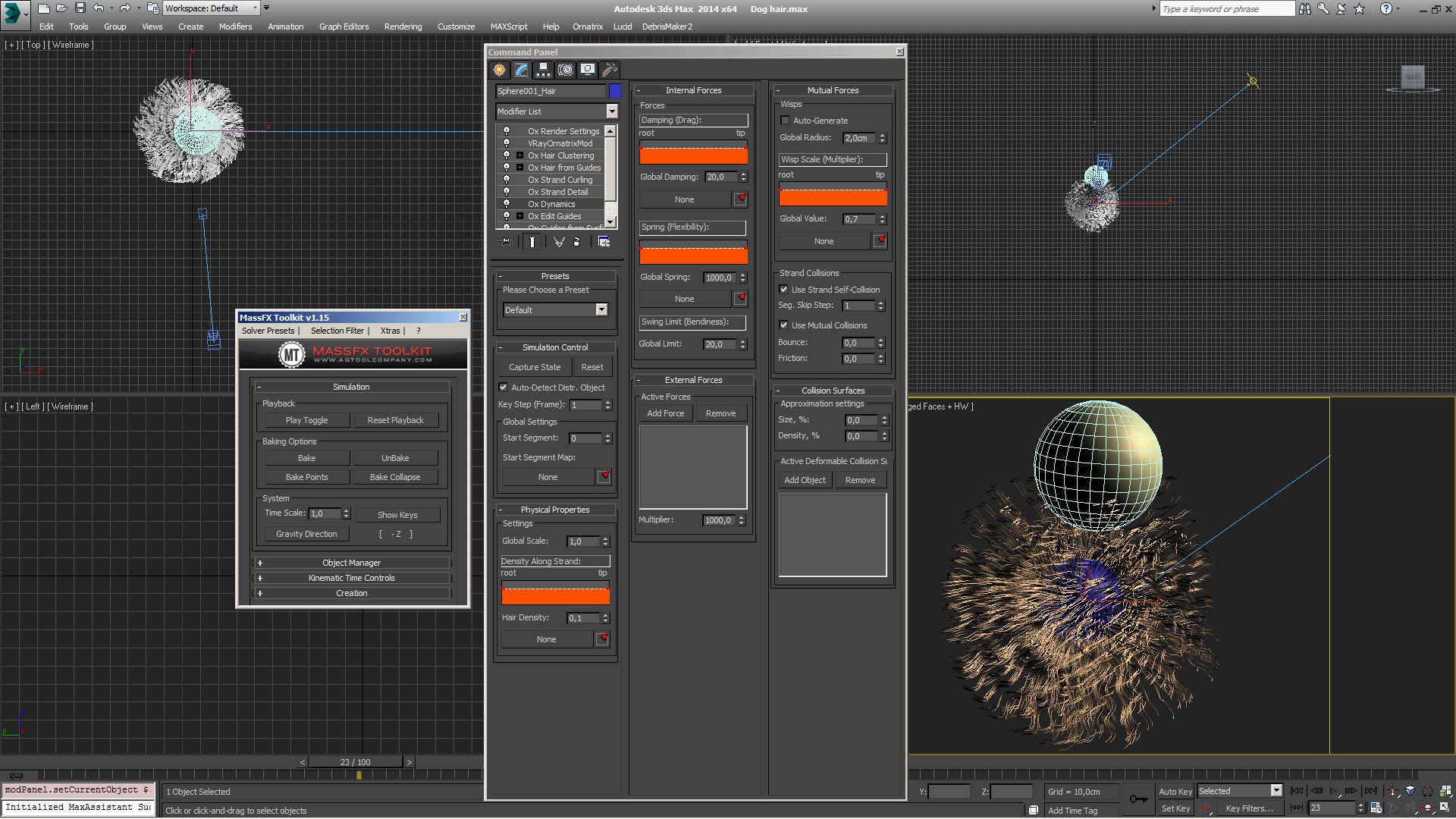Open Time Configuration icon
Image resolution: width=1456 pixels, height=819 pixels.
(1376, 808)
